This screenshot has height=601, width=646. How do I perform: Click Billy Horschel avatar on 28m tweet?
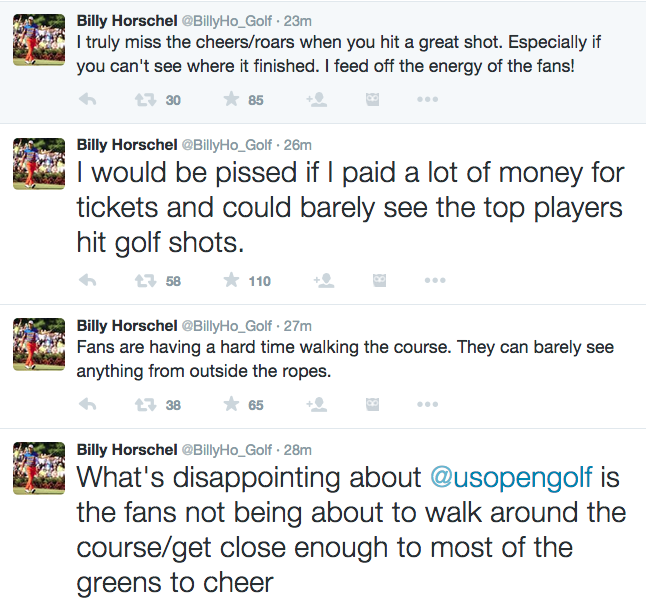38,469
